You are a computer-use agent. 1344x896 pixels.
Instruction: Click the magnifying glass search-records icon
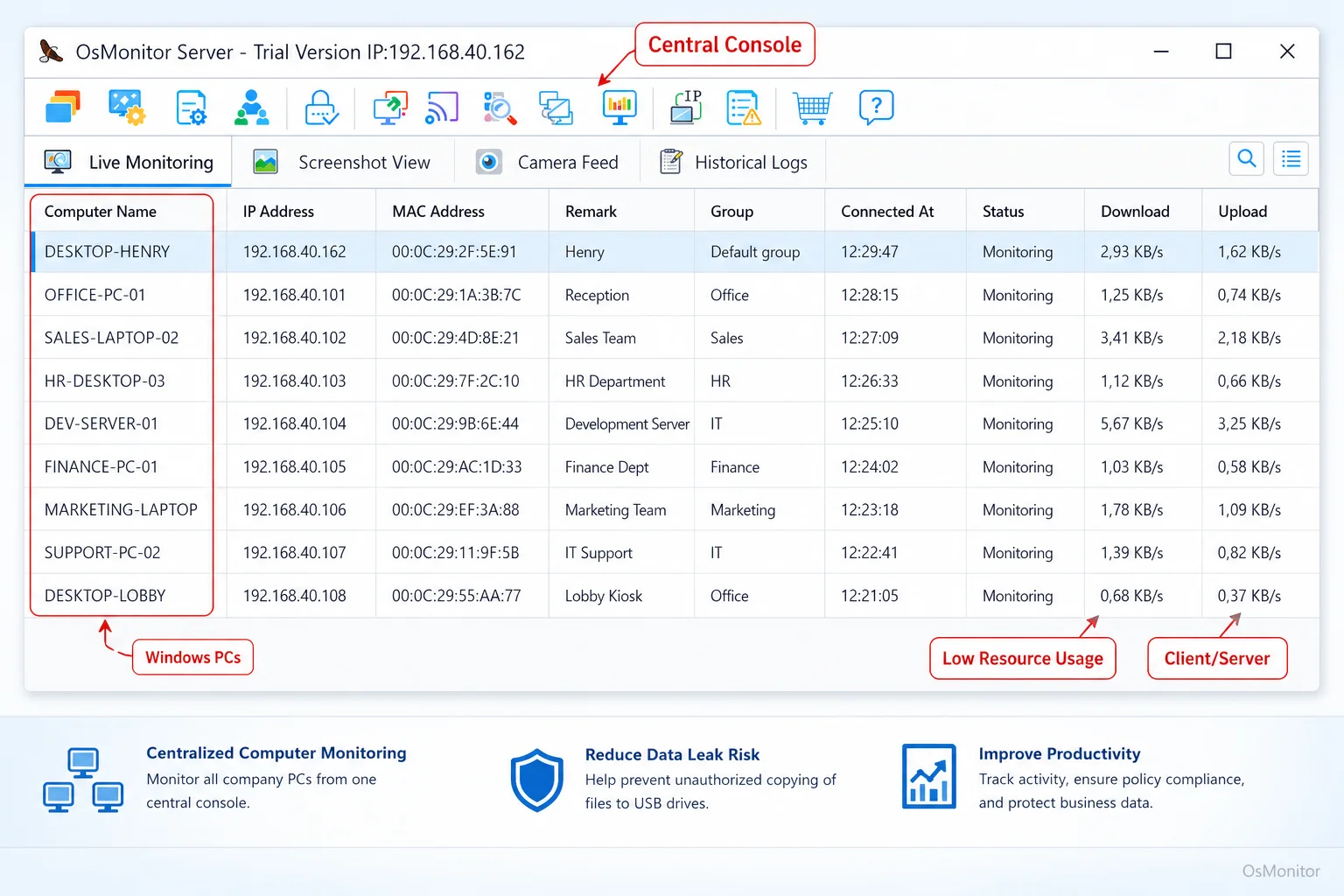coord(500,108)
